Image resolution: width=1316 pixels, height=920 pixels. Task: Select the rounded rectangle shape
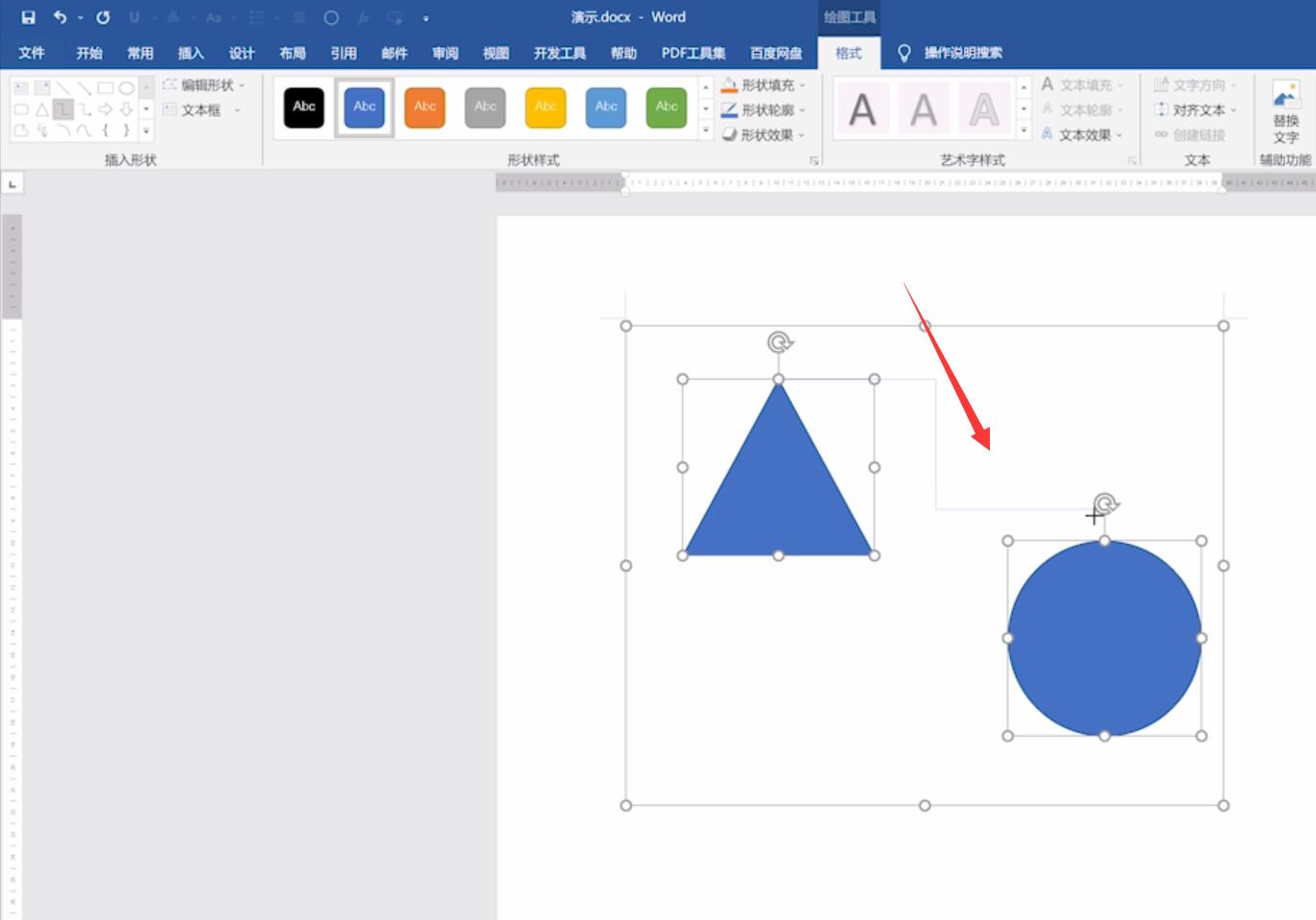21,109
